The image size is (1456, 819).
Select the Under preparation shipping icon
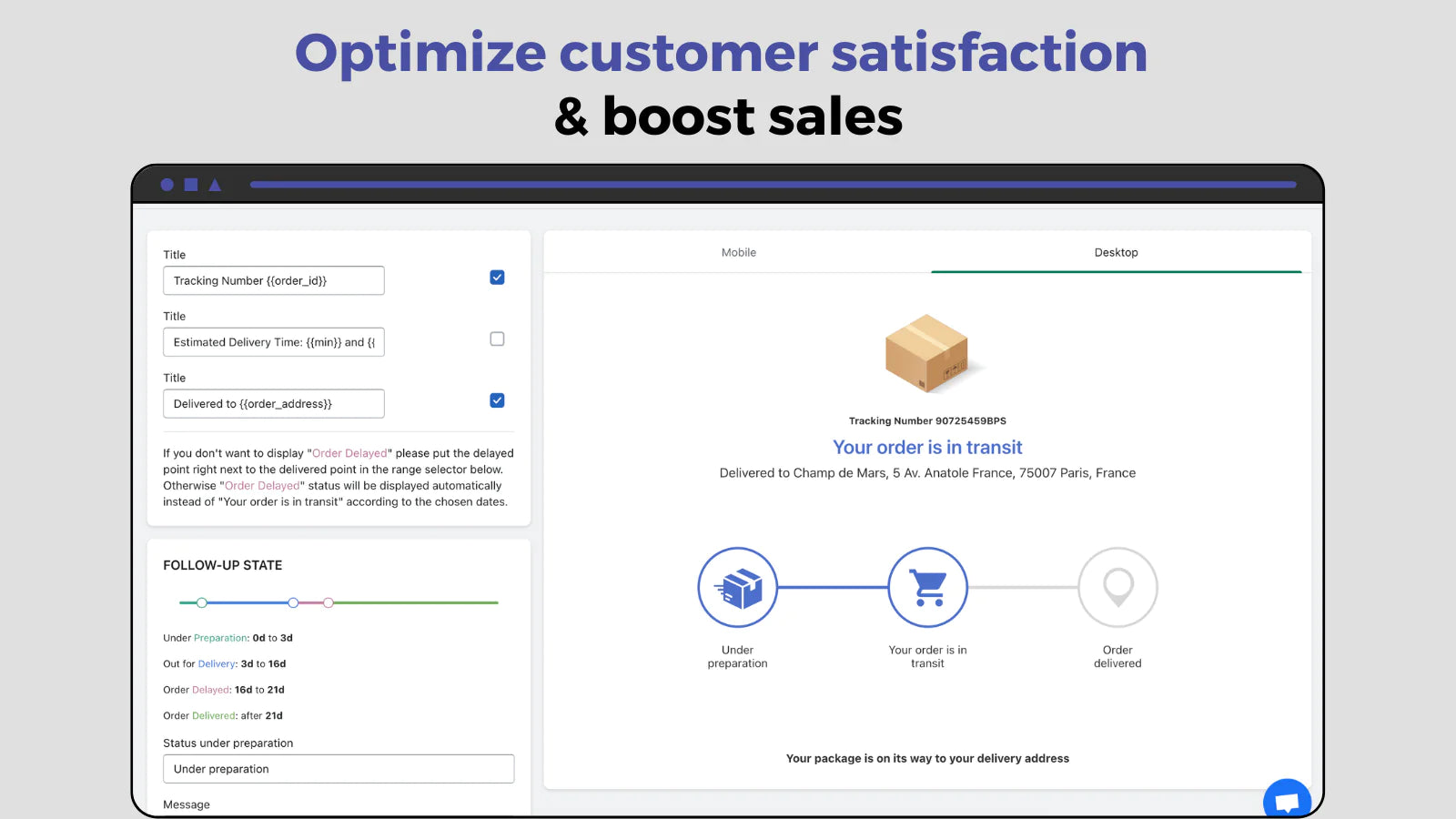point(737,587)
